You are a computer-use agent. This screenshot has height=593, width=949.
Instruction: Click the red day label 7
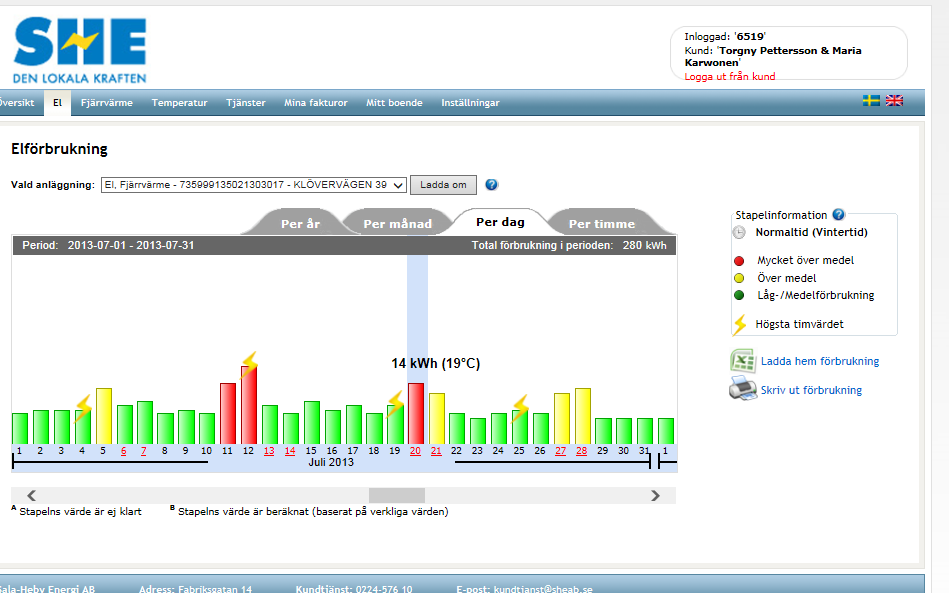click(143, 451)
